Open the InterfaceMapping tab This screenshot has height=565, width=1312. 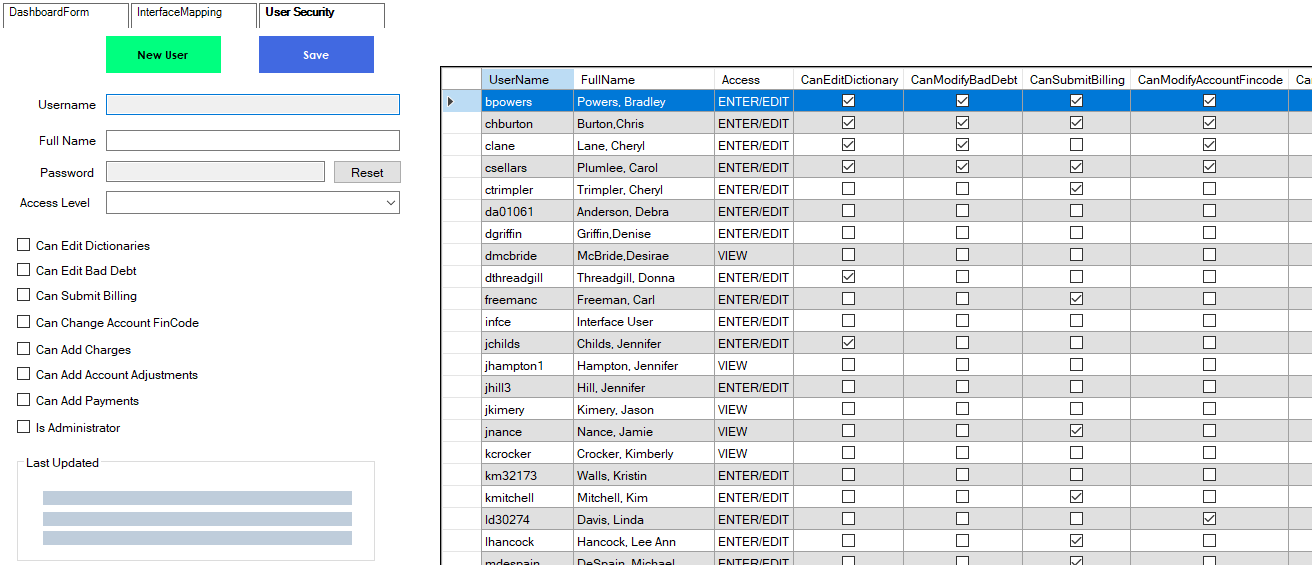pyautogui.click(x=180, y=13)
